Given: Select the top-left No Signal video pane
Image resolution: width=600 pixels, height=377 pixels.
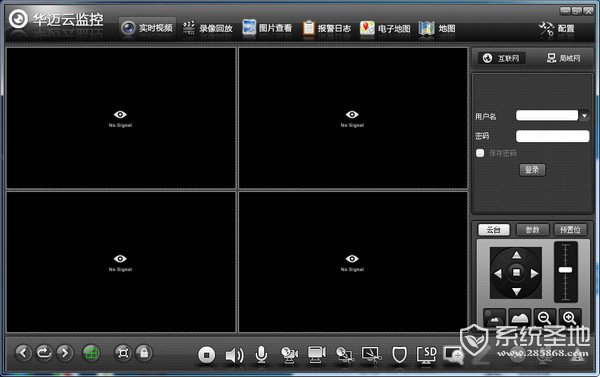Looking at the screenshot, I should tap(121, 118).
